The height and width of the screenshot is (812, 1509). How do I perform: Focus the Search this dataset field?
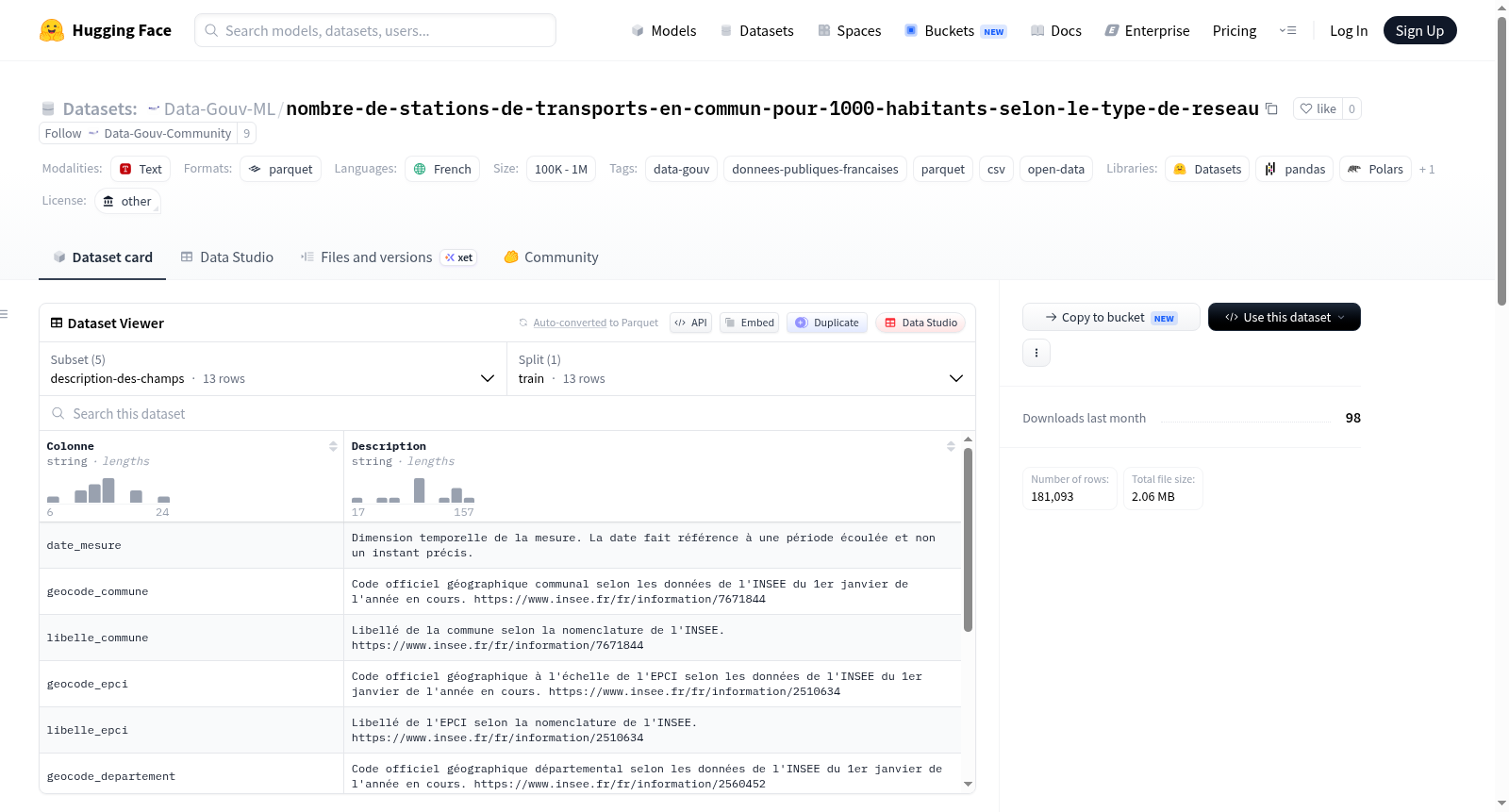[507, 413]
